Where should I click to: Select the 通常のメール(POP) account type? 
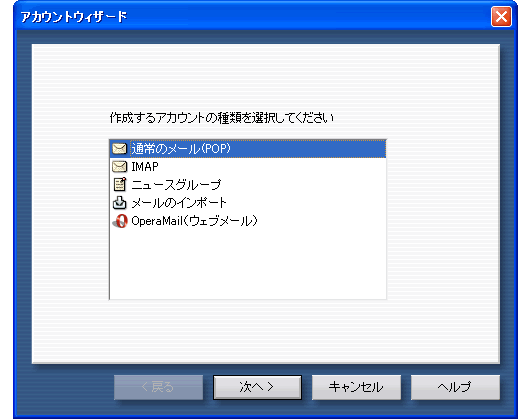coord(248,148)
